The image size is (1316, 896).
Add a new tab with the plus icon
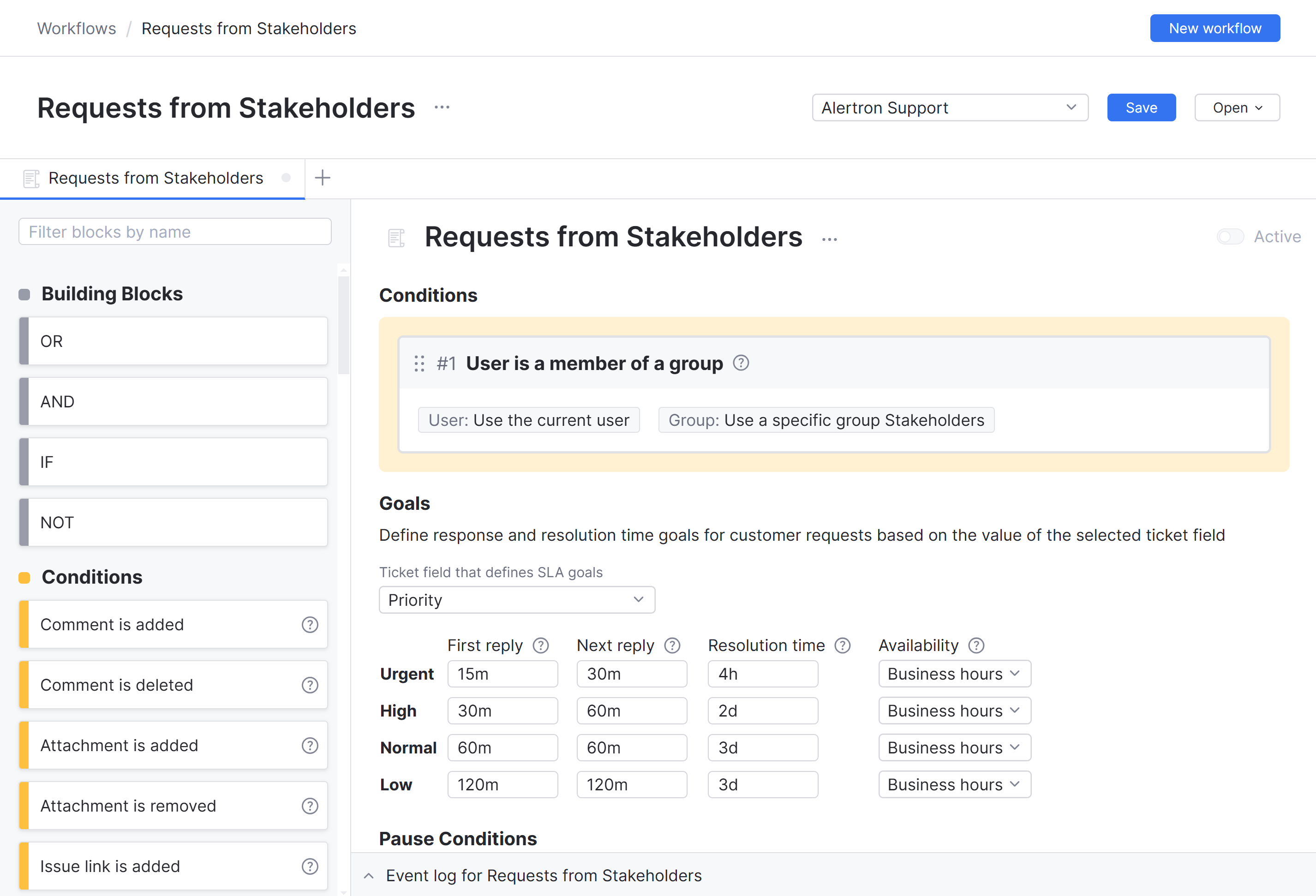322,177
